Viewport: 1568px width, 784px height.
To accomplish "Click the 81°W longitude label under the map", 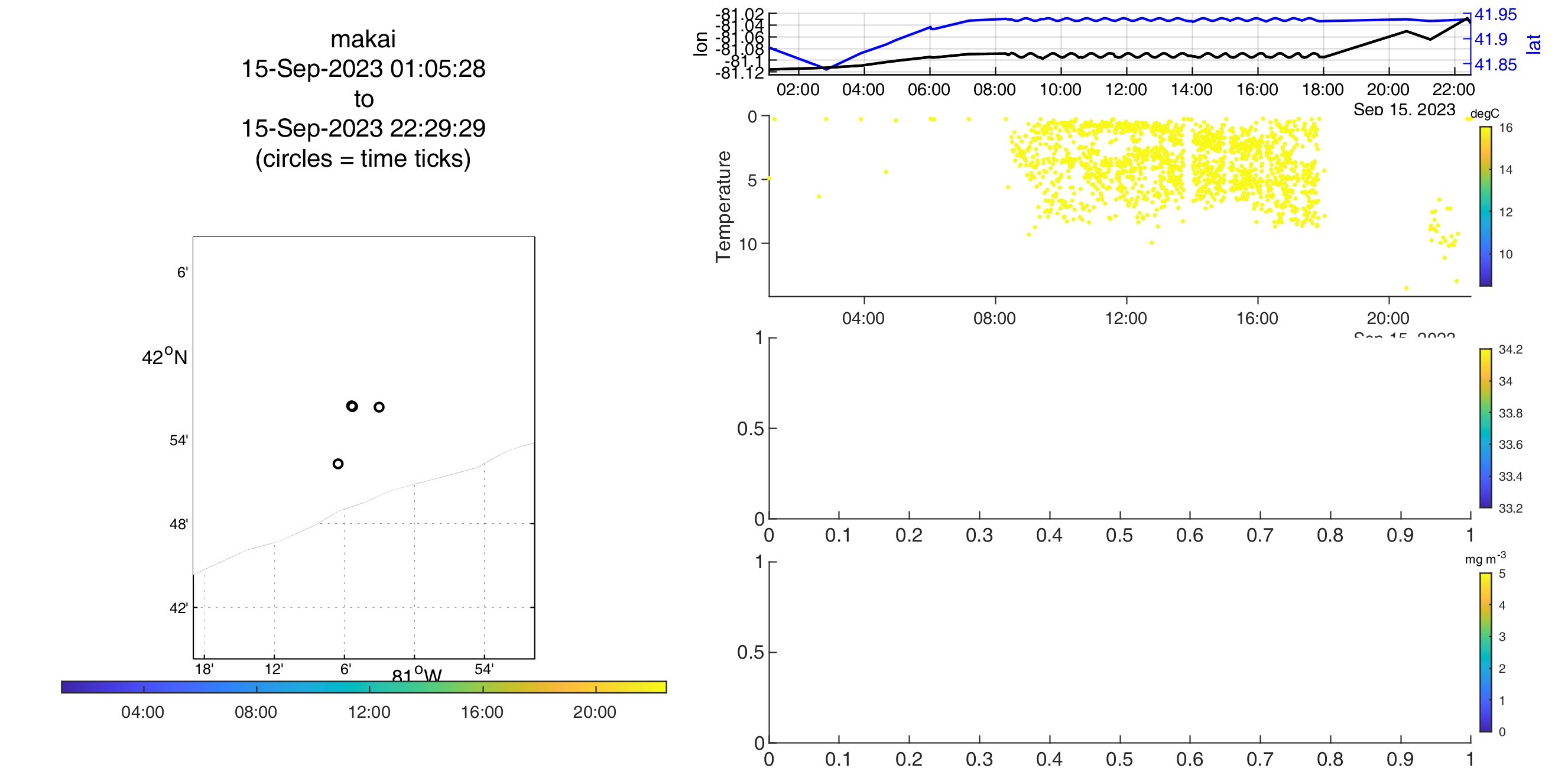I will tap(417, 675).
